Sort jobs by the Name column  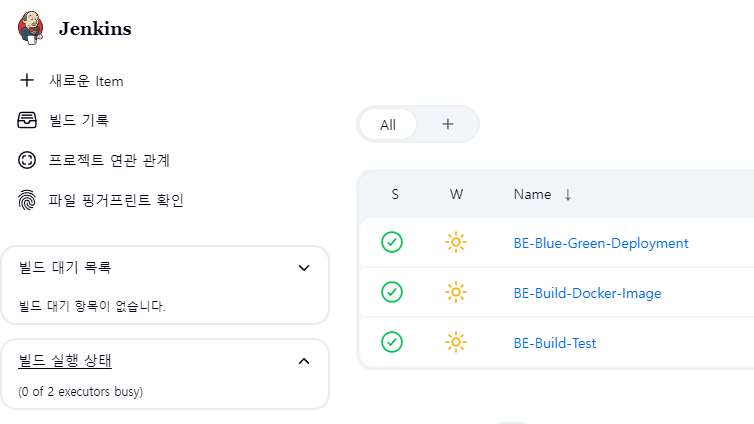[x=532, y=194]
